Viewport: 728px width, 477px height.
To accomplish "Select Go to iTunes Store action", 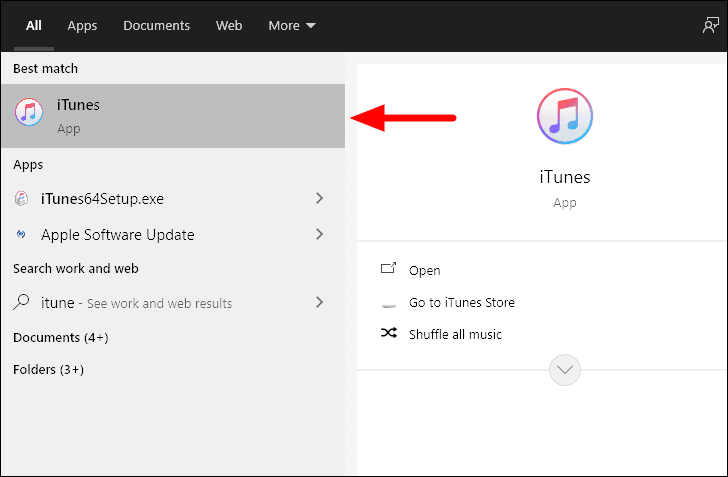I will click(x=462, y=303).
